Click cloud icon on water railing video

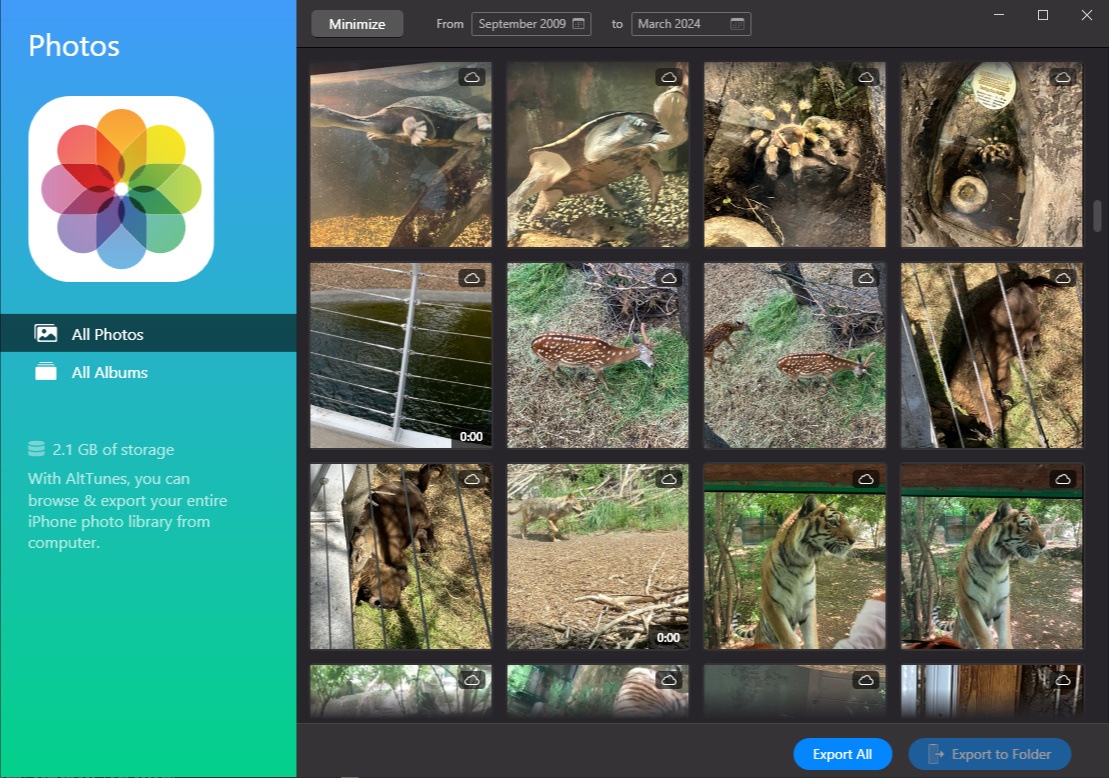coord(472,278)
